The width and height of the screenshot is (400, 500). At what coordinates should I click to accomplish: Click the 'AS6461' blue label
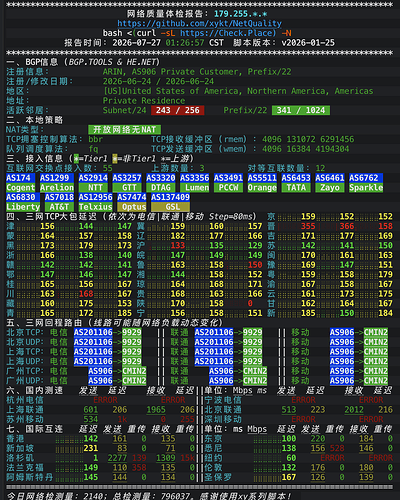pos(330,178)
